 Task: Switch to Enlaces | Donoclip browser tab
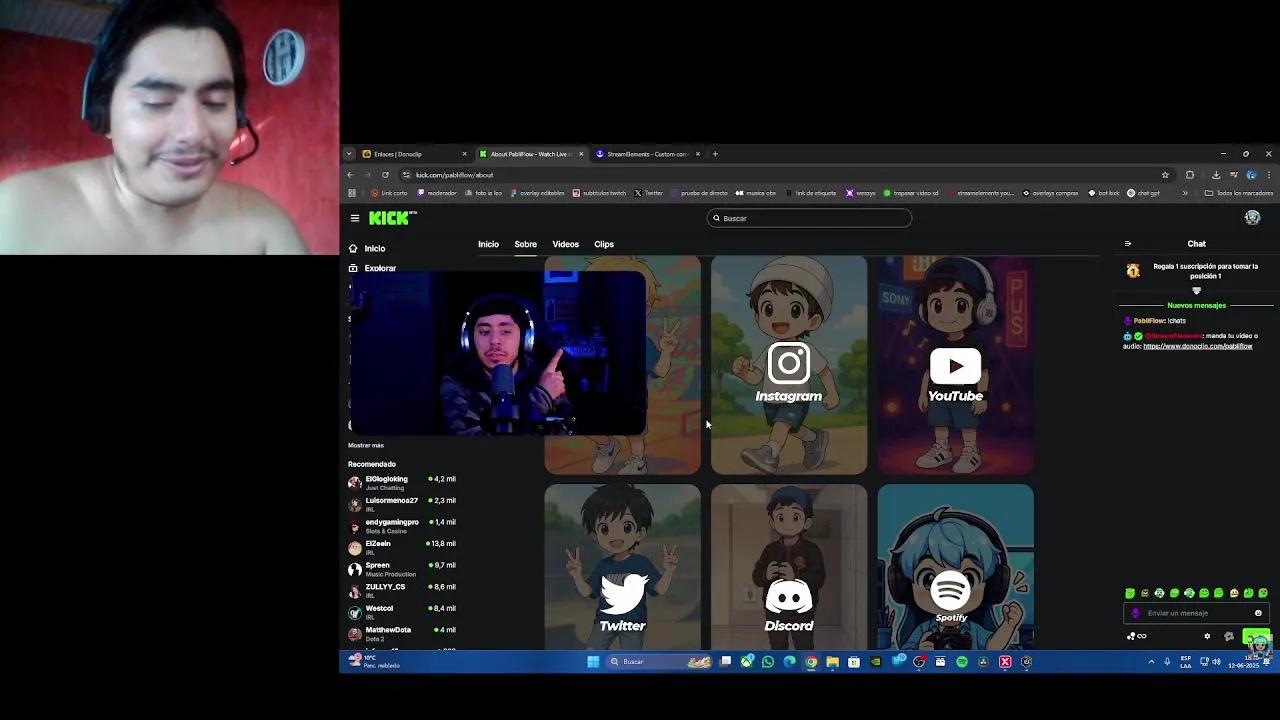coord(413,154)
